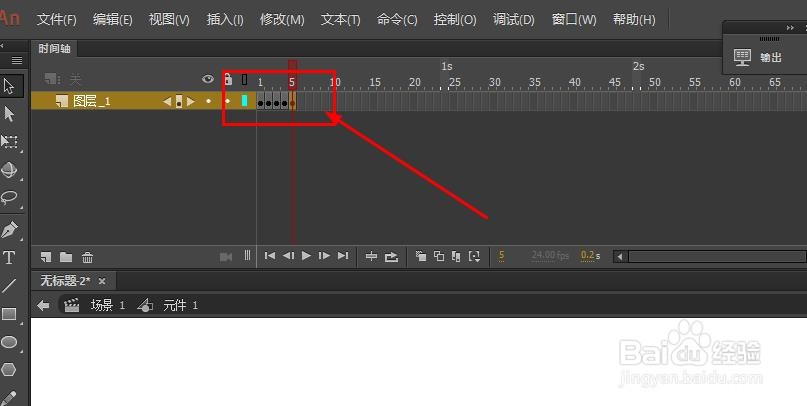Toggle Onion Skin Outlines button
This screenshot has height=406, width=807.
point(438,256)
